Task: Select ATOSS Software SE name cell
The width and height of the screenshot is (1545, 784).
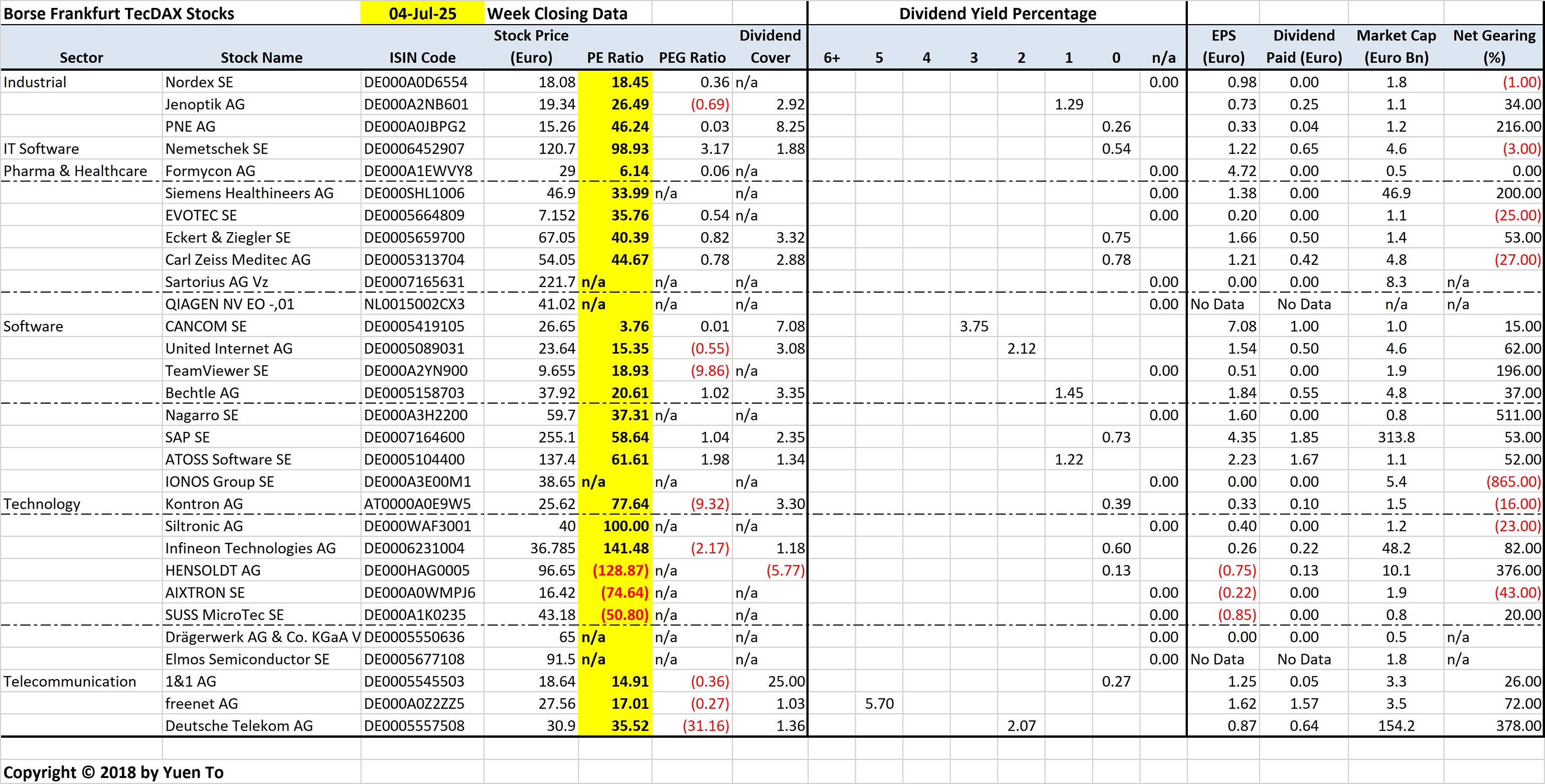Action: [x=261, y=459]
